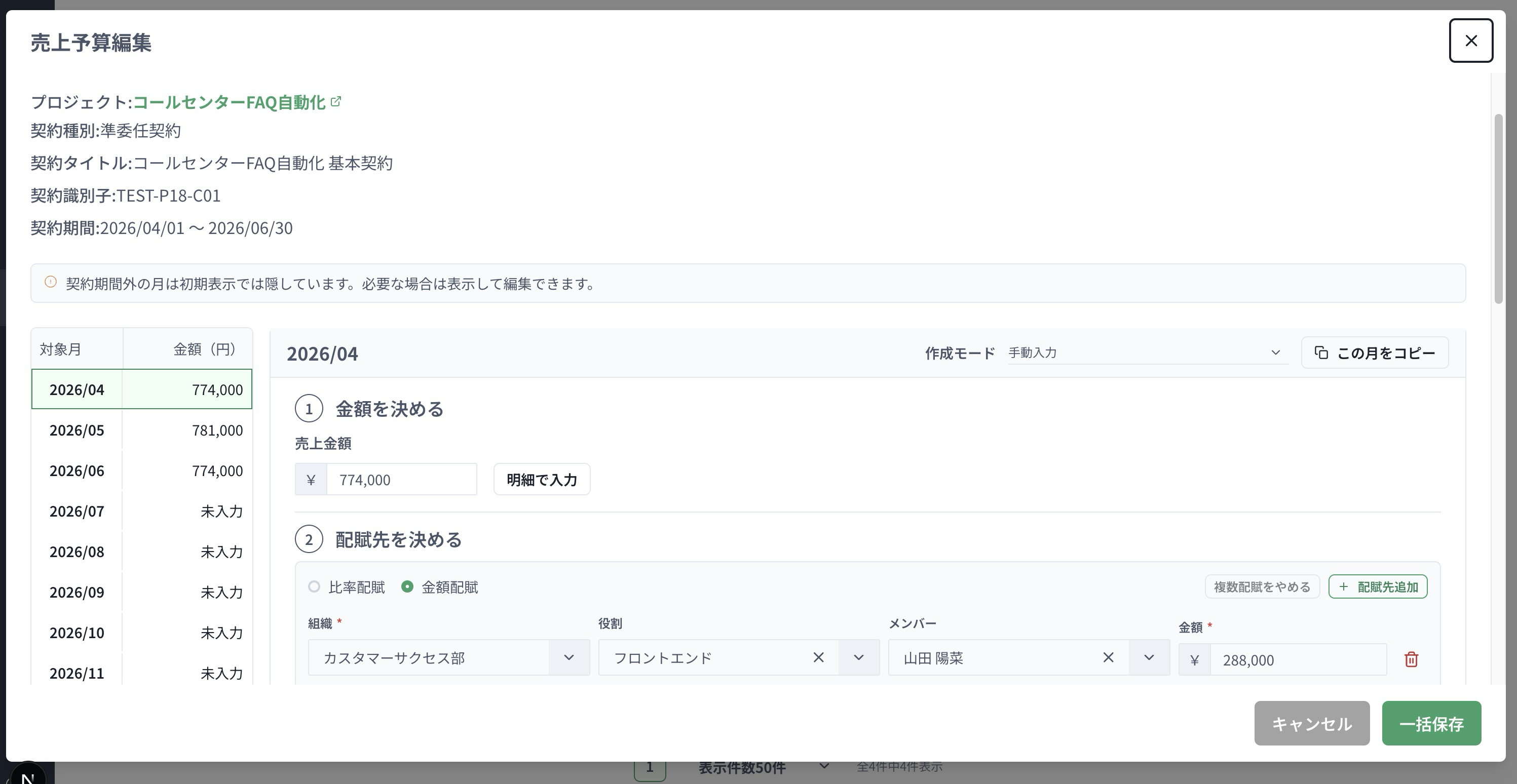Open the コールセンターFAQ自動化 project link
1517x784 pixels.
pyautogui.click(x=229, y=102)
